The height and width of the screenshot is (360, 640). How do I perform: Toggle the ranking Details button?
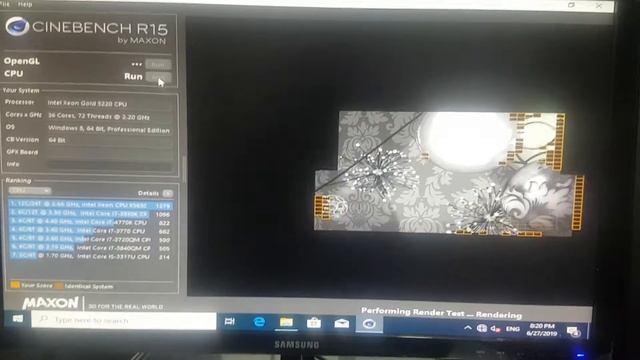coord(167,193)
